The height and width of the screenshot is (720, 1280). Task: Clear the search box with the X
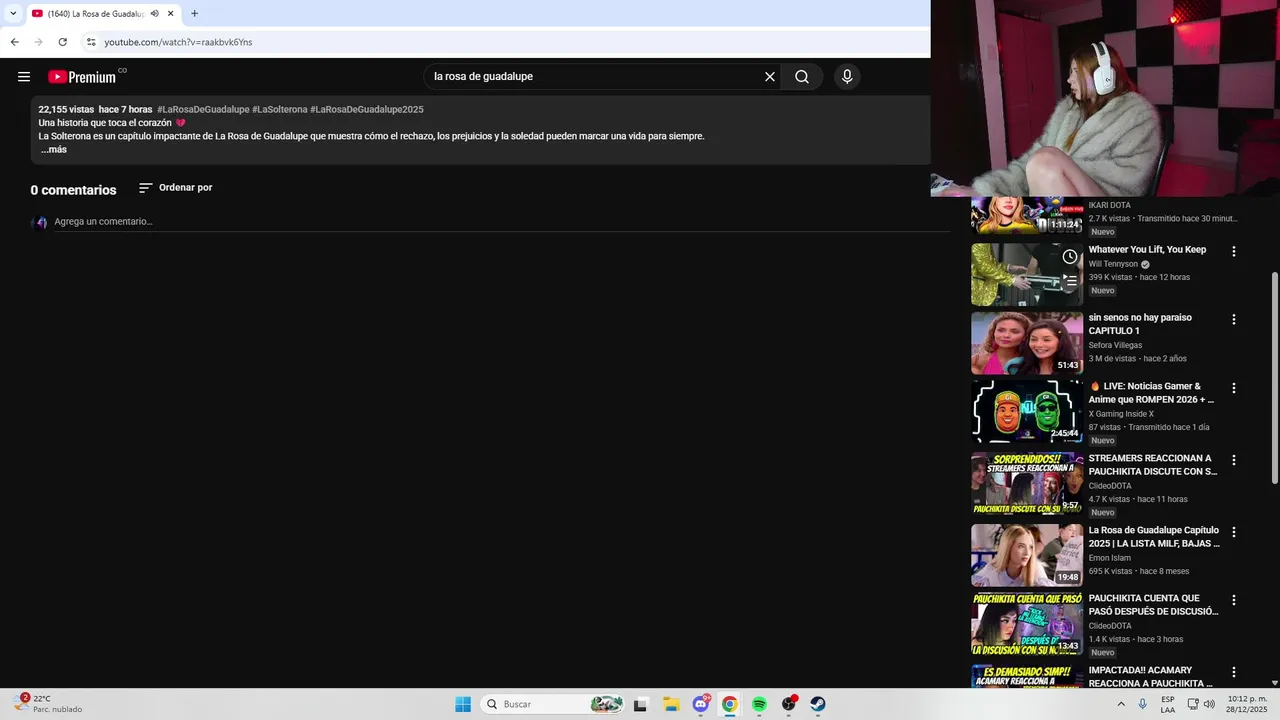[770, 77]
